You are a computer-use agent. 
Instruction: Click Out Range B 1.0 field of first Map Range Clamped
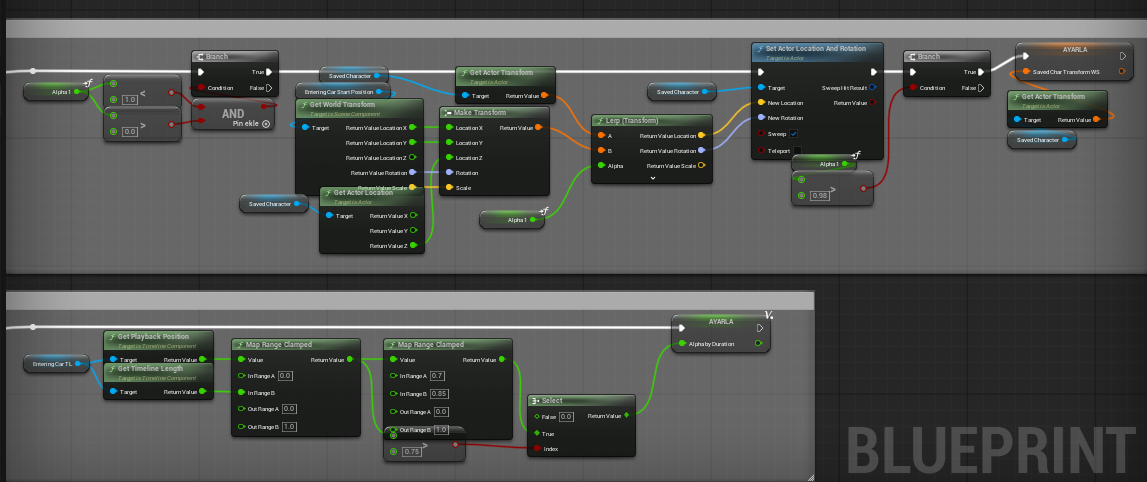289,426
